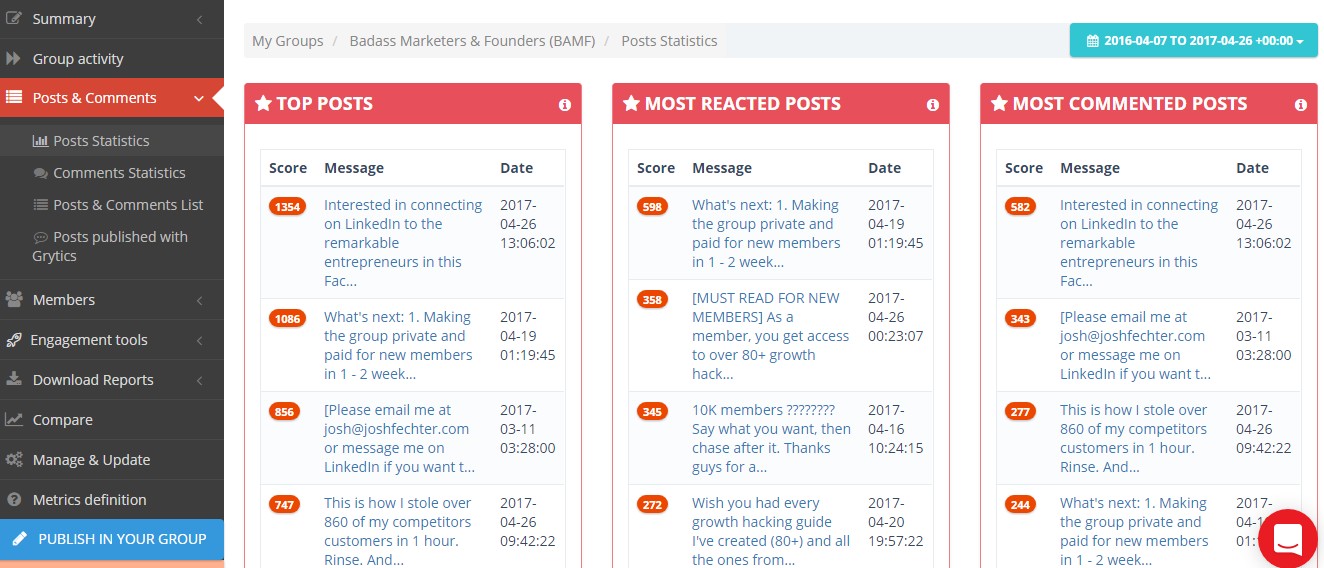Click the Group activity forward-arrows icon
This screenshot has height=568, width=1324.
[14, 59]
